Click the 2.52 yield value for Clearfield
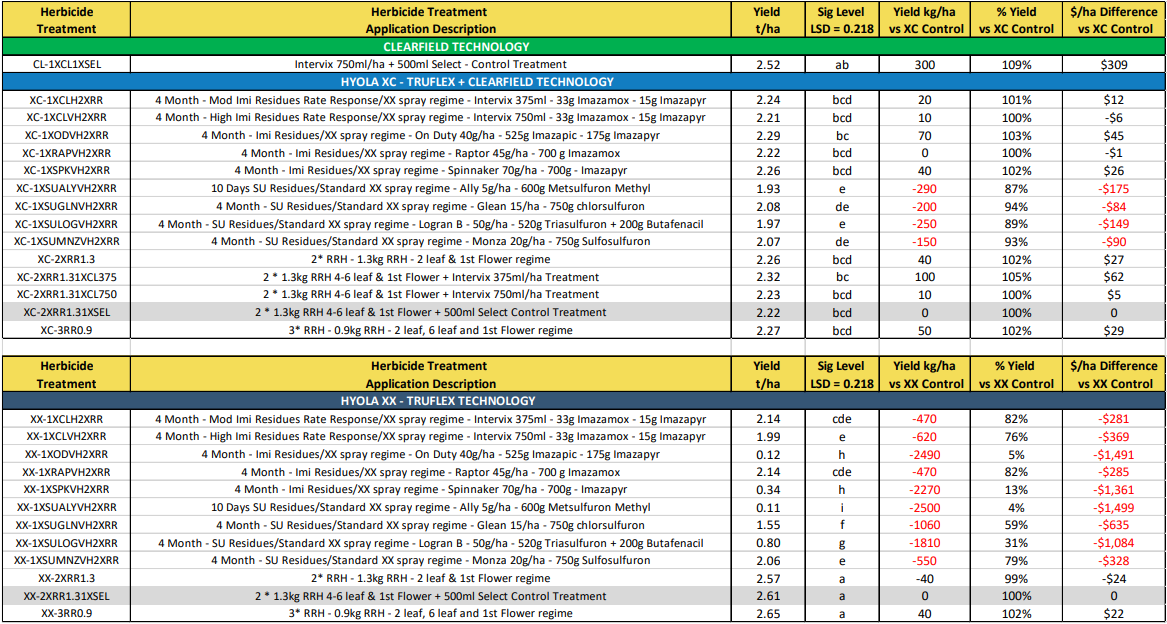1167x624 pixels. 767,64
